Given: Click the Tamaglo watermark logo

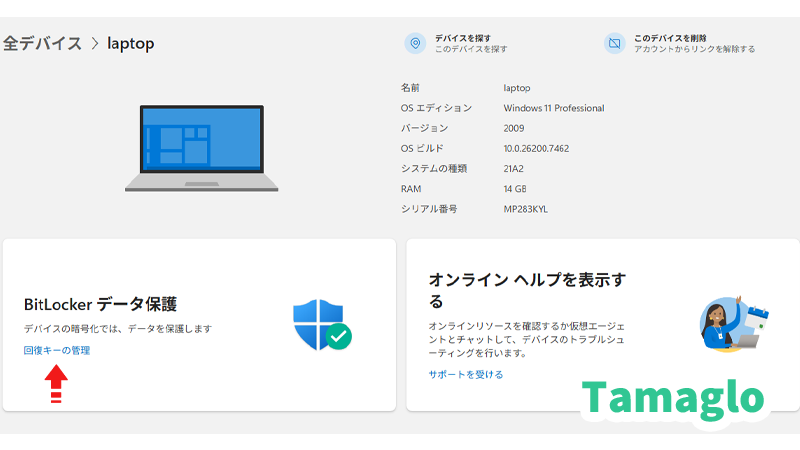Looking at the screenshot, I should point(674,398).
